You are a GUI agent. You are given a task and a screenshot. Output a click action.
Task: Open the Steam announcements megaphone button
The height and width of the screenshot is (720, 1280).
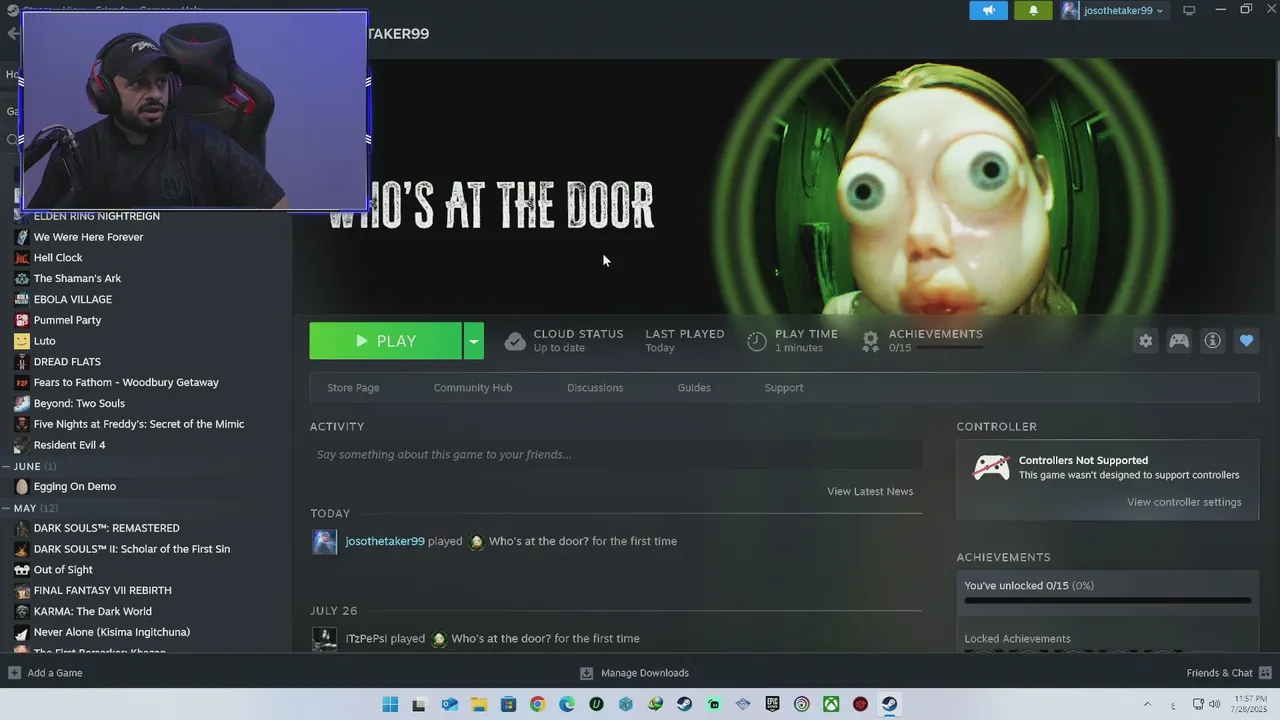click(x=988, y=10)
